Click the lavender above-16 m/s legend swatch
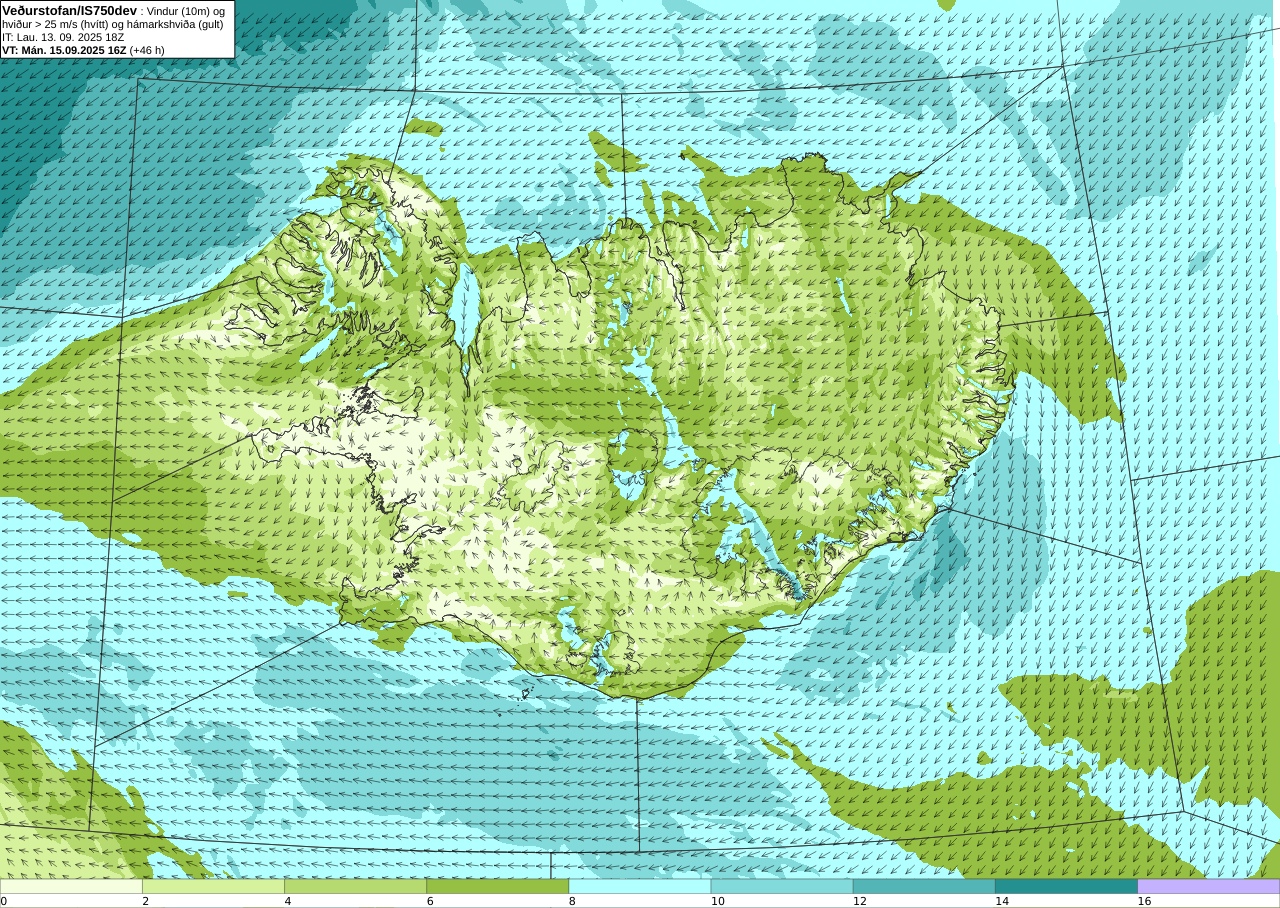The width and height of the screenshot is (1280, 908). click(x=1209, y=886)
